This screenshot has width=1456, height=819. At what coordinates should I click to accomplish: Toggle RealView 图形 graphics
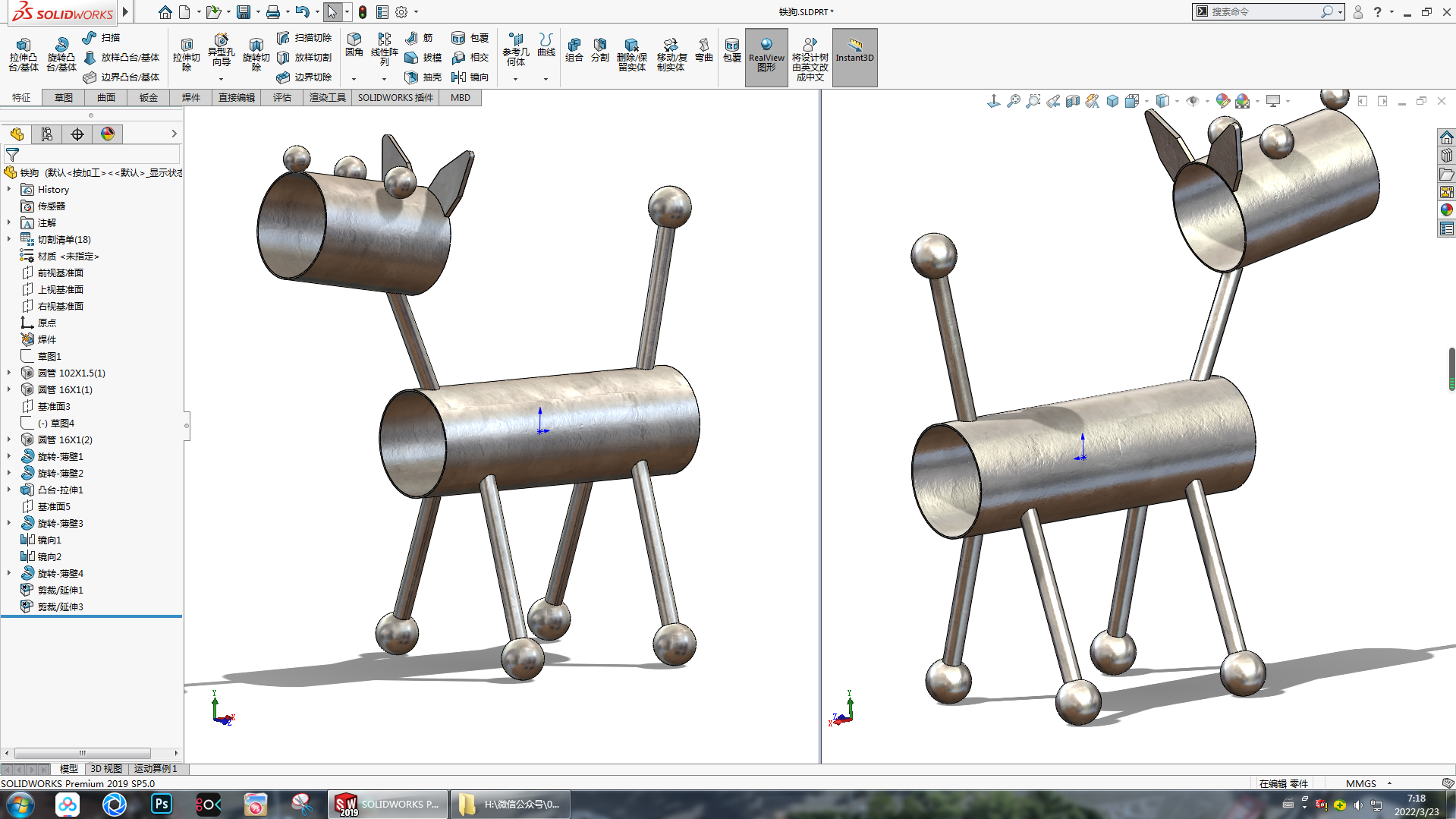[766, 57]
